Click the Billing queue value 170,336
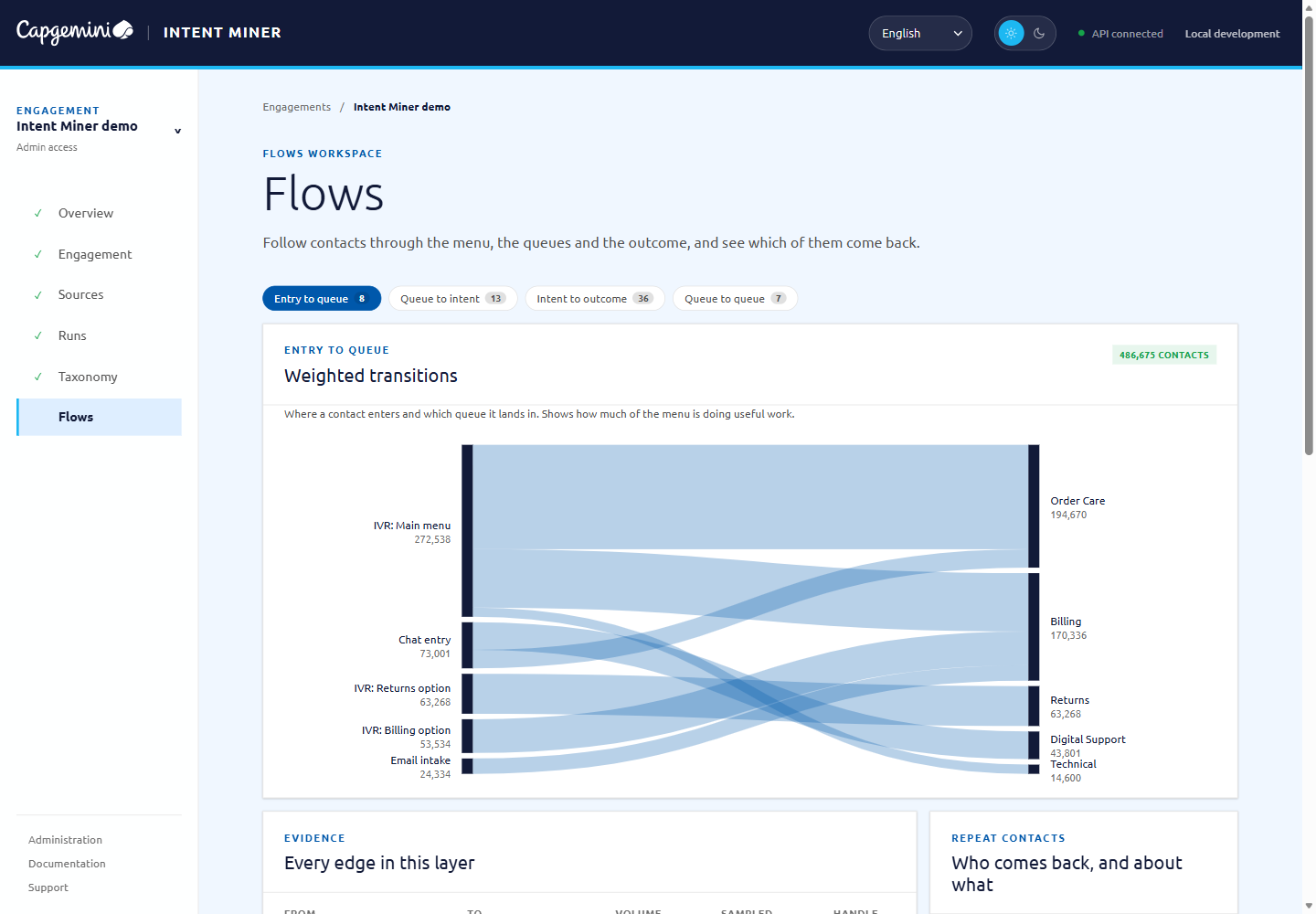The height and width of the screenshot is (914, 1316). (x=1068, y=635)
